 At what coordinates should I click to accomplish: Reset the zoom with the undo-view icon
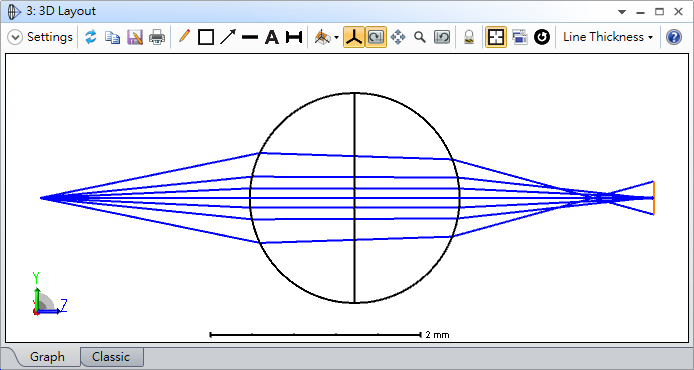pyautogui.click(x=442, y=37)
